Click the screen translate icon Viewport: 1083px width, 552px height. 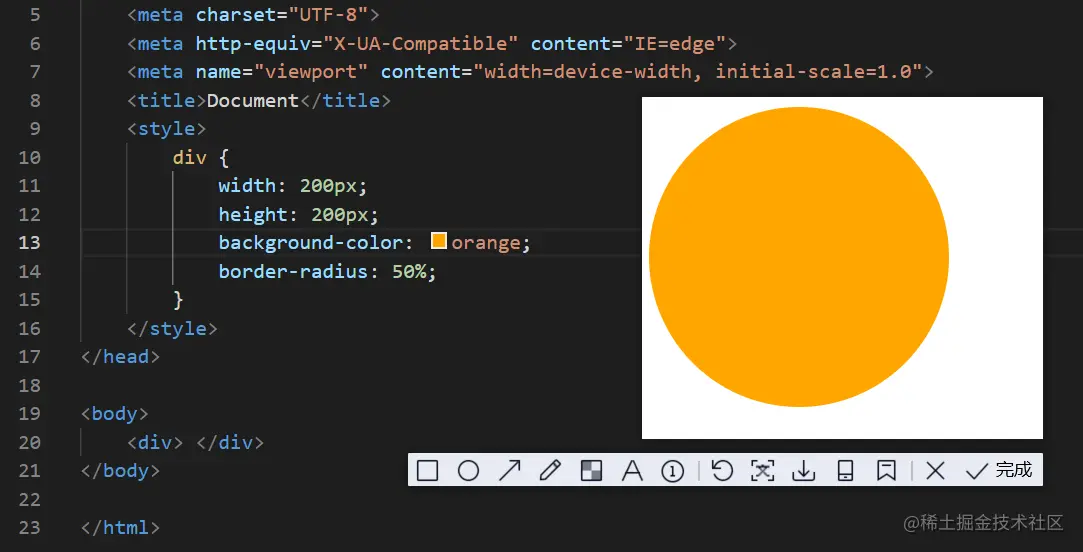[763, 470]
